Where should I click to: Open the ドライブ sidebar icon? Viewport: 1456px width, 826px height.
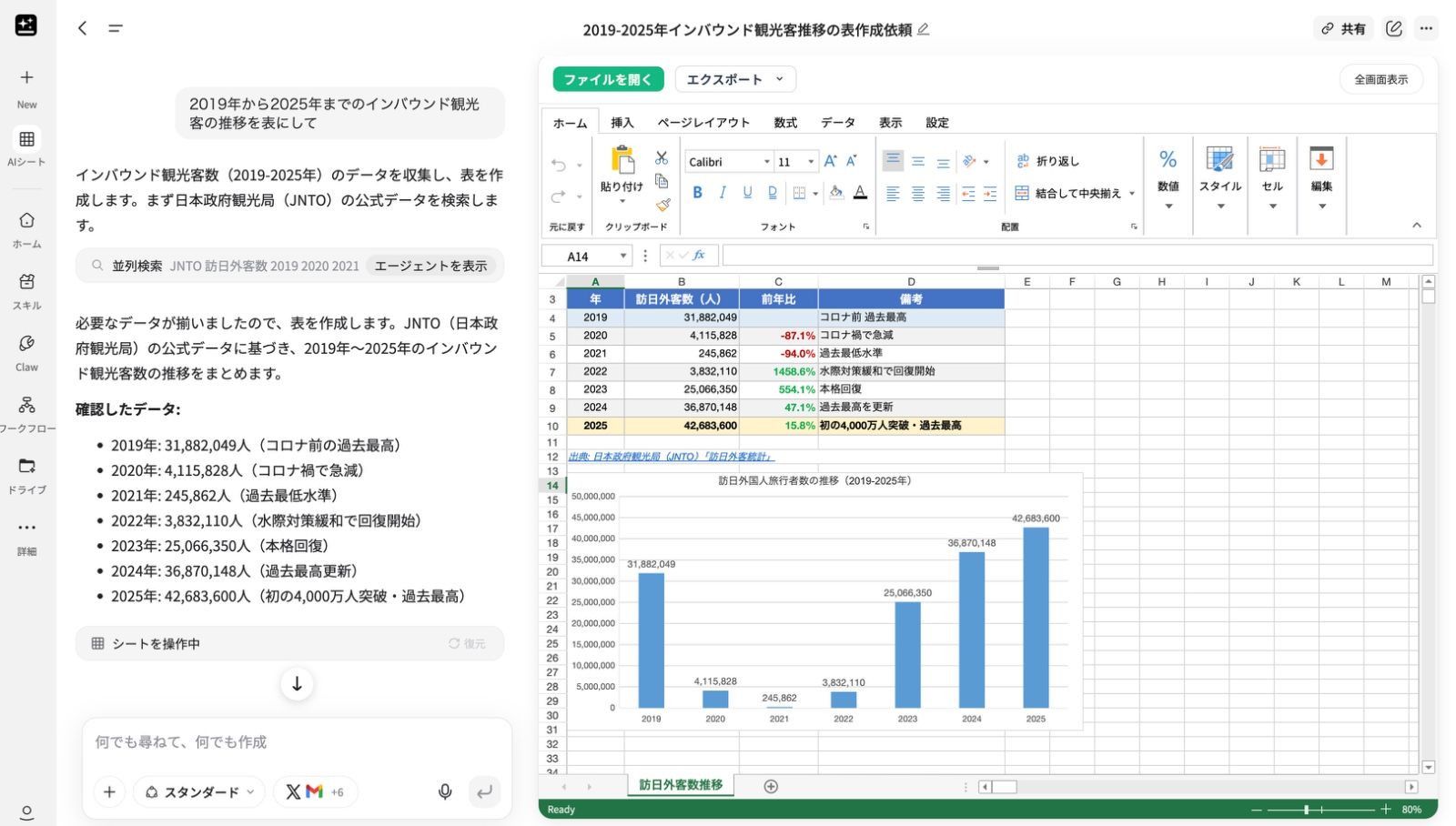27,476
